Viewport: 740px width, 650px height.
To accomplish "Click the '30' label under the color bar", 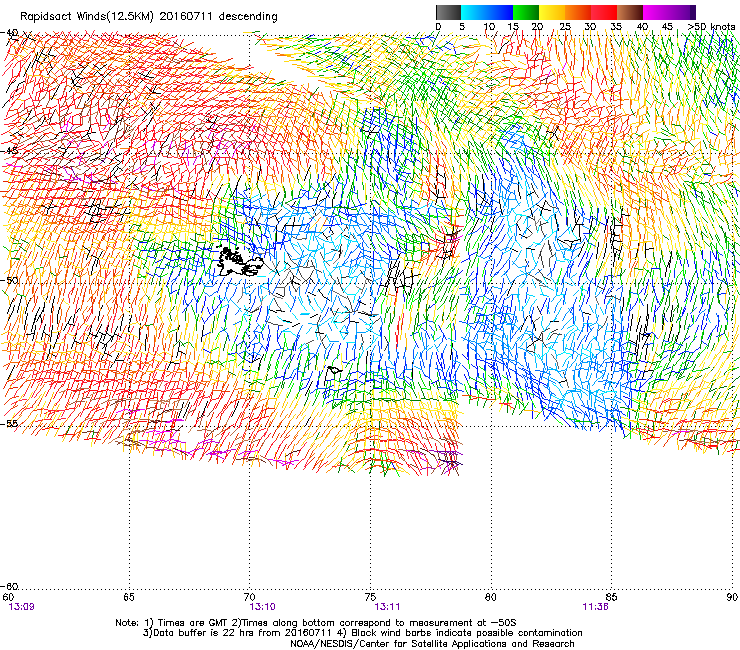I will pyautogui.click(x=590, y=27).
